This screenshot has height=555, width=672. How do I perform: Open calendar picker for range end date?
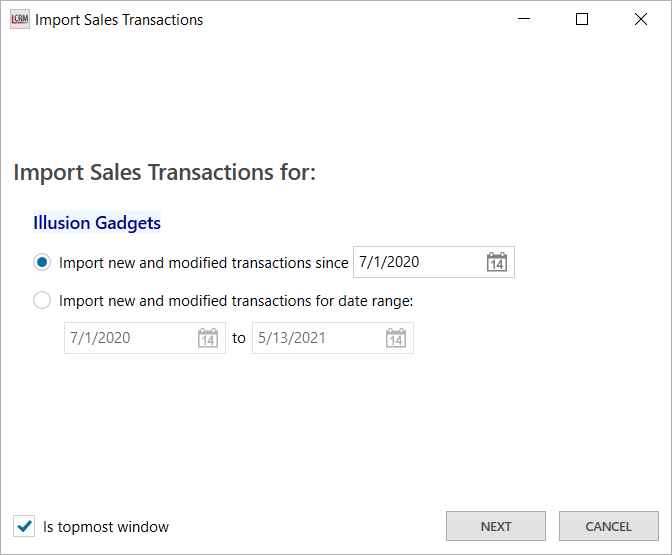coord(396,338)
